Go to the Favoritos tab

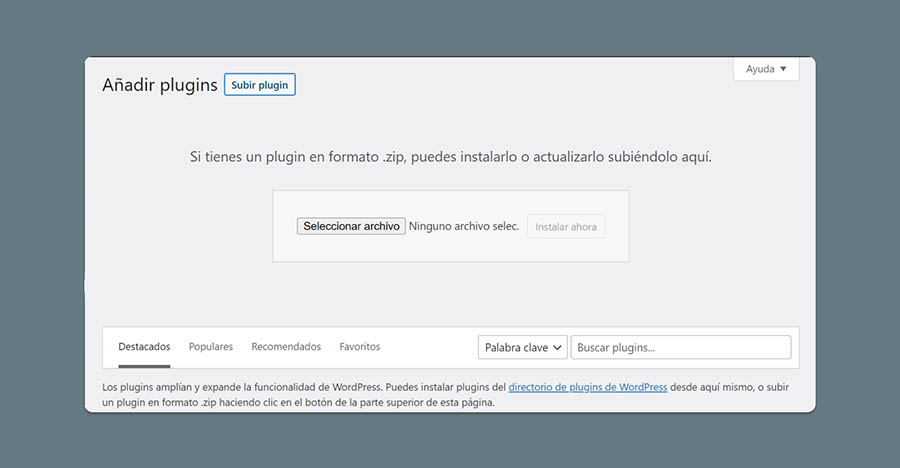point(360,347)
